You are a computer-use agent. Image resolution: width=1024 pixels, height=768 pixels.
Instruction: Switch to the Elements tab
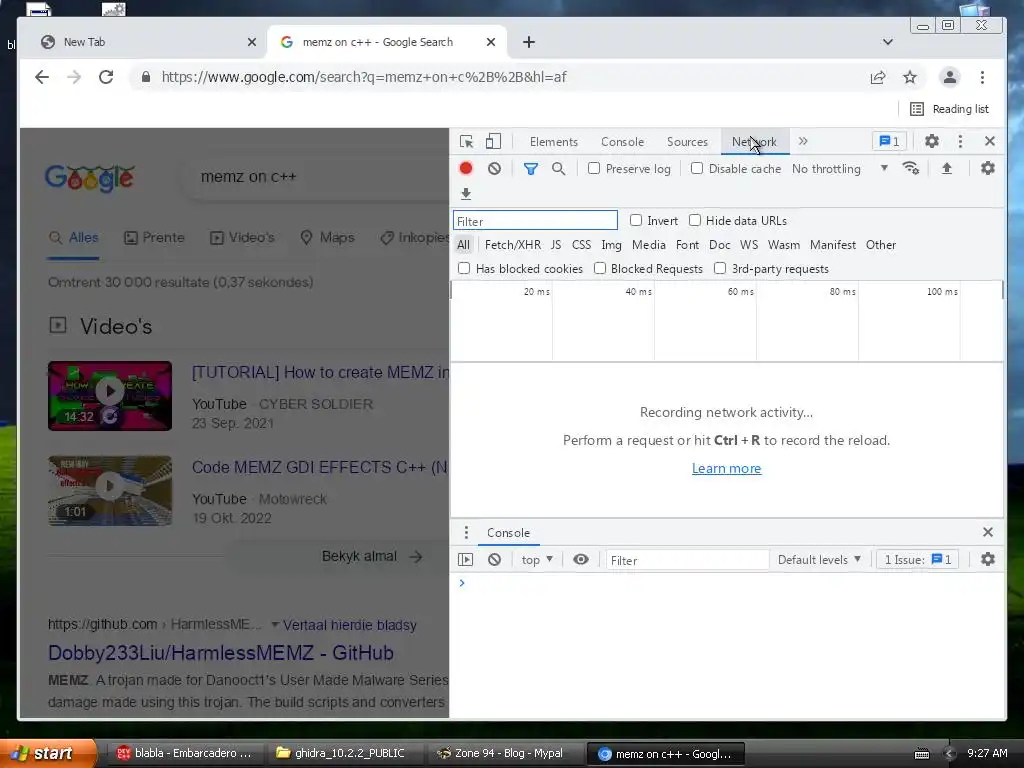click(x=554, y=142)
